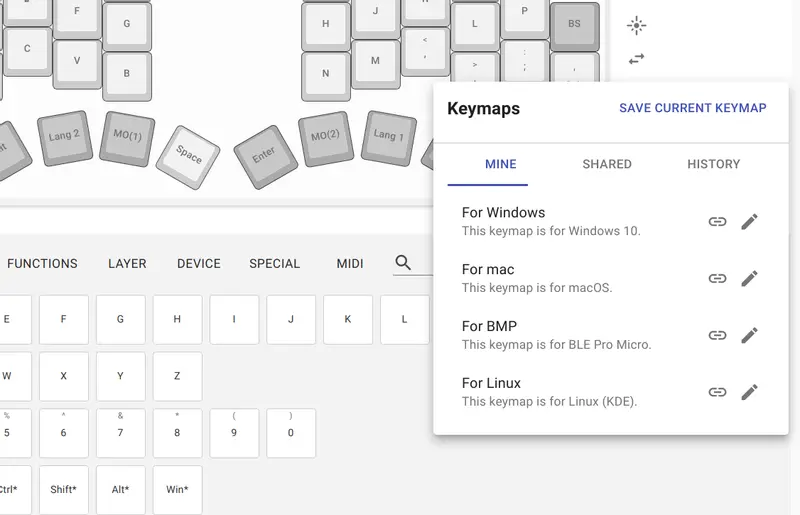800x515 pixels.
Task: Copy share link for the For mac keymap
Action: click(x=717, y=278)
